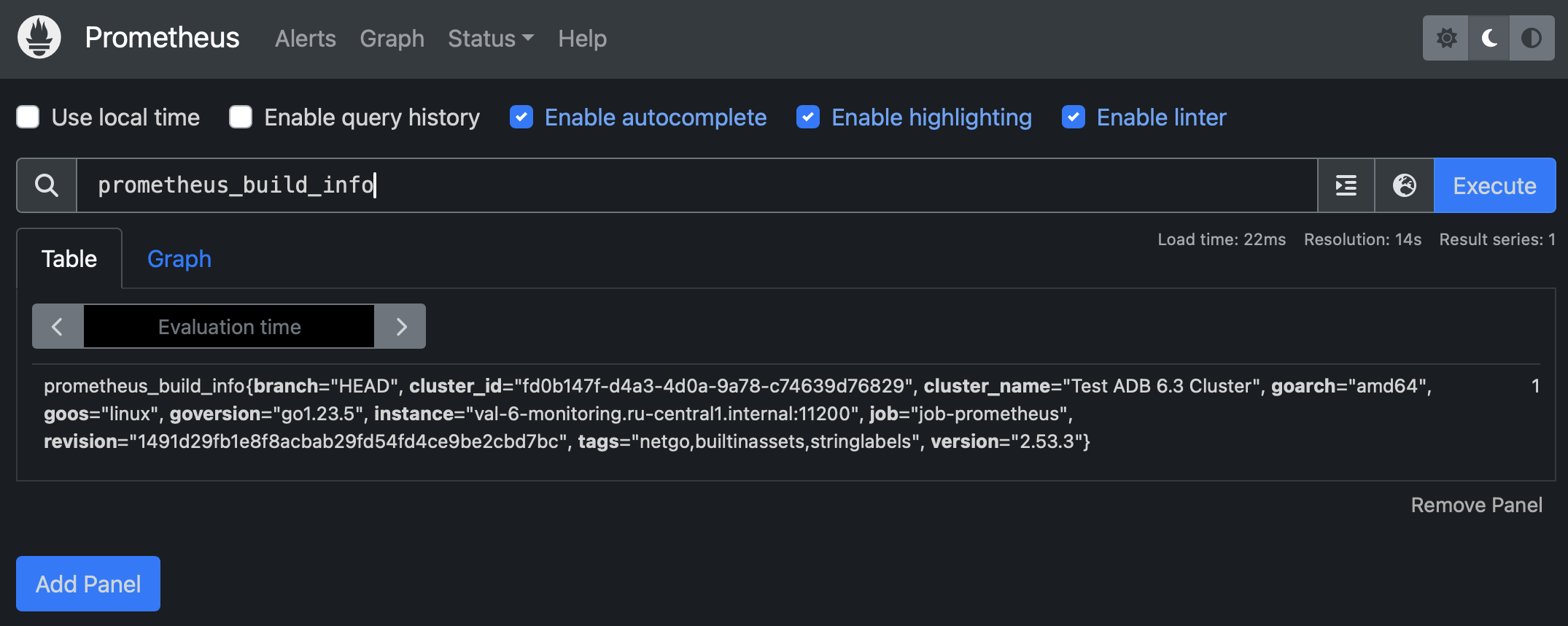Click the Resolution: 14s text
Screen dimensions: 1568x626
(1362, 239)
